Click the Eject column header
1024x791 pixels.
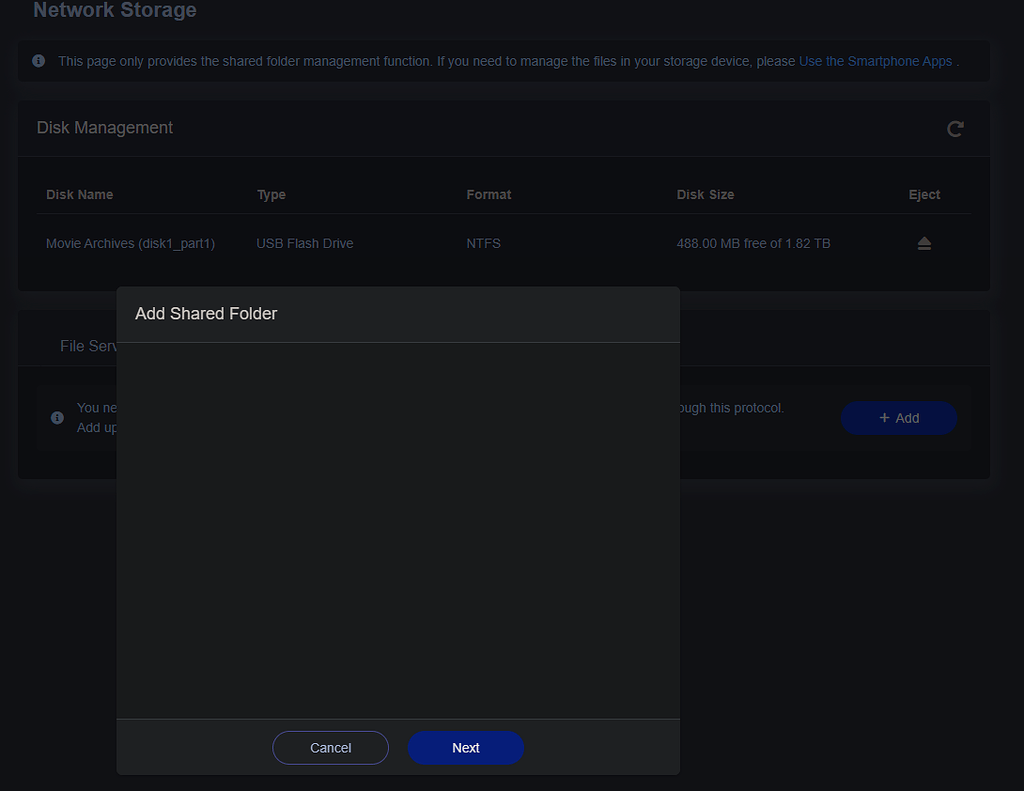(x=923, y=194)
